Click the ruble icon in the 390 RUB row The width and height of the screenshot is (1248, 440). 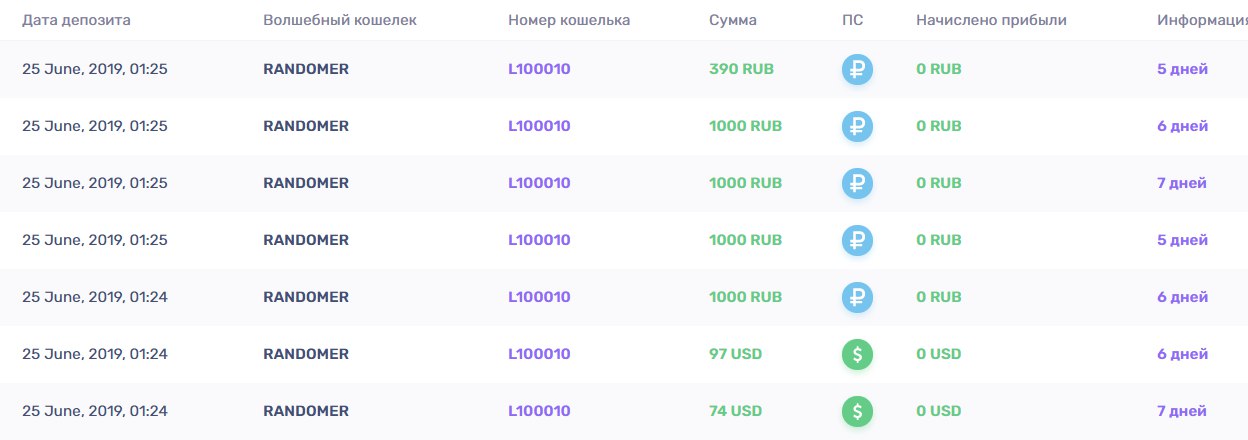coord(857,69)
